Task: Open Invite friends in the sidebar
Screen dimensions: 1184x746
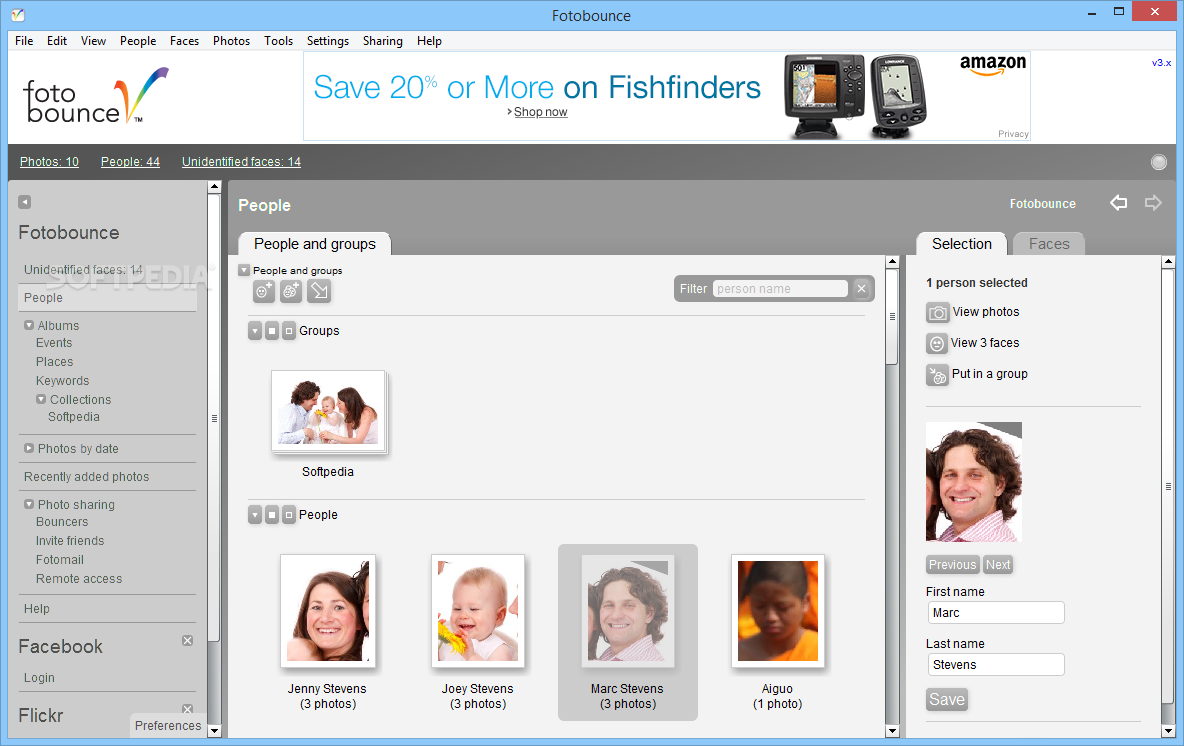Action: (70, 541)
